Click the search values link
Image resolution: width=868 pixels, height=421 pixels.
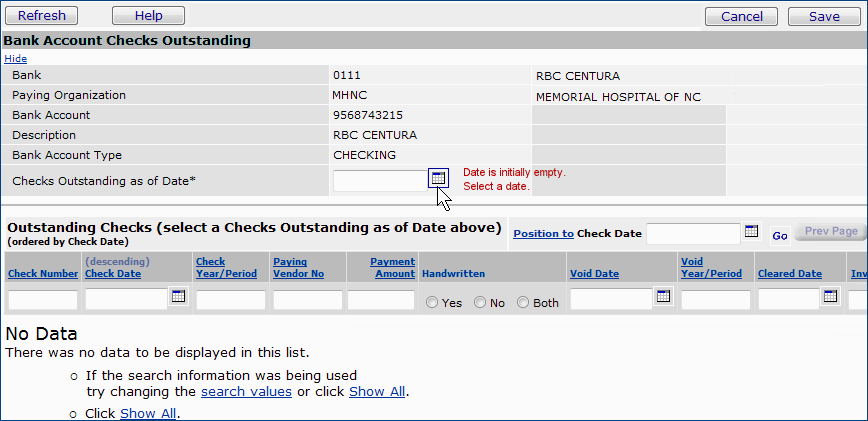246,391
